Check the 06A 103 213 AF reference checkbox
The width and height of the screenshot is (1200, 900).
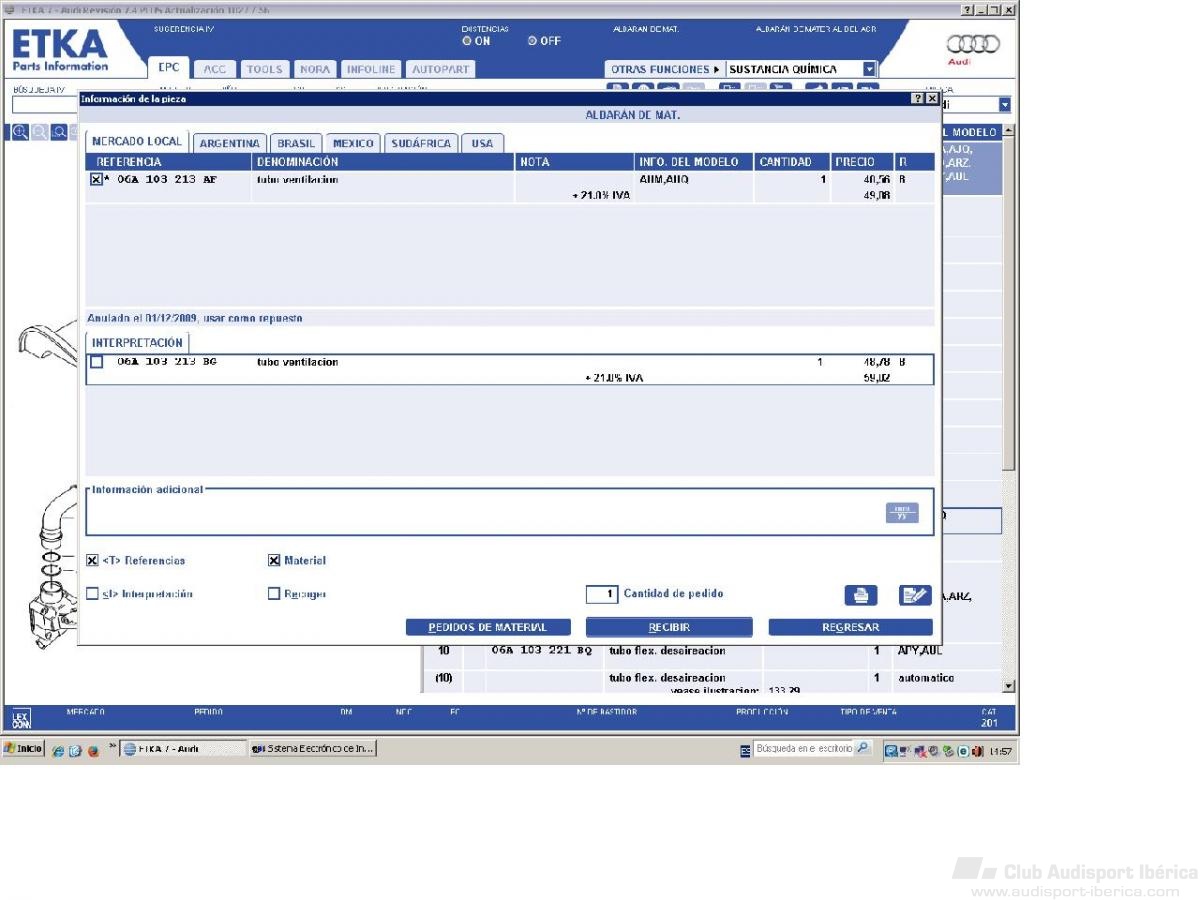coord(96,180)
